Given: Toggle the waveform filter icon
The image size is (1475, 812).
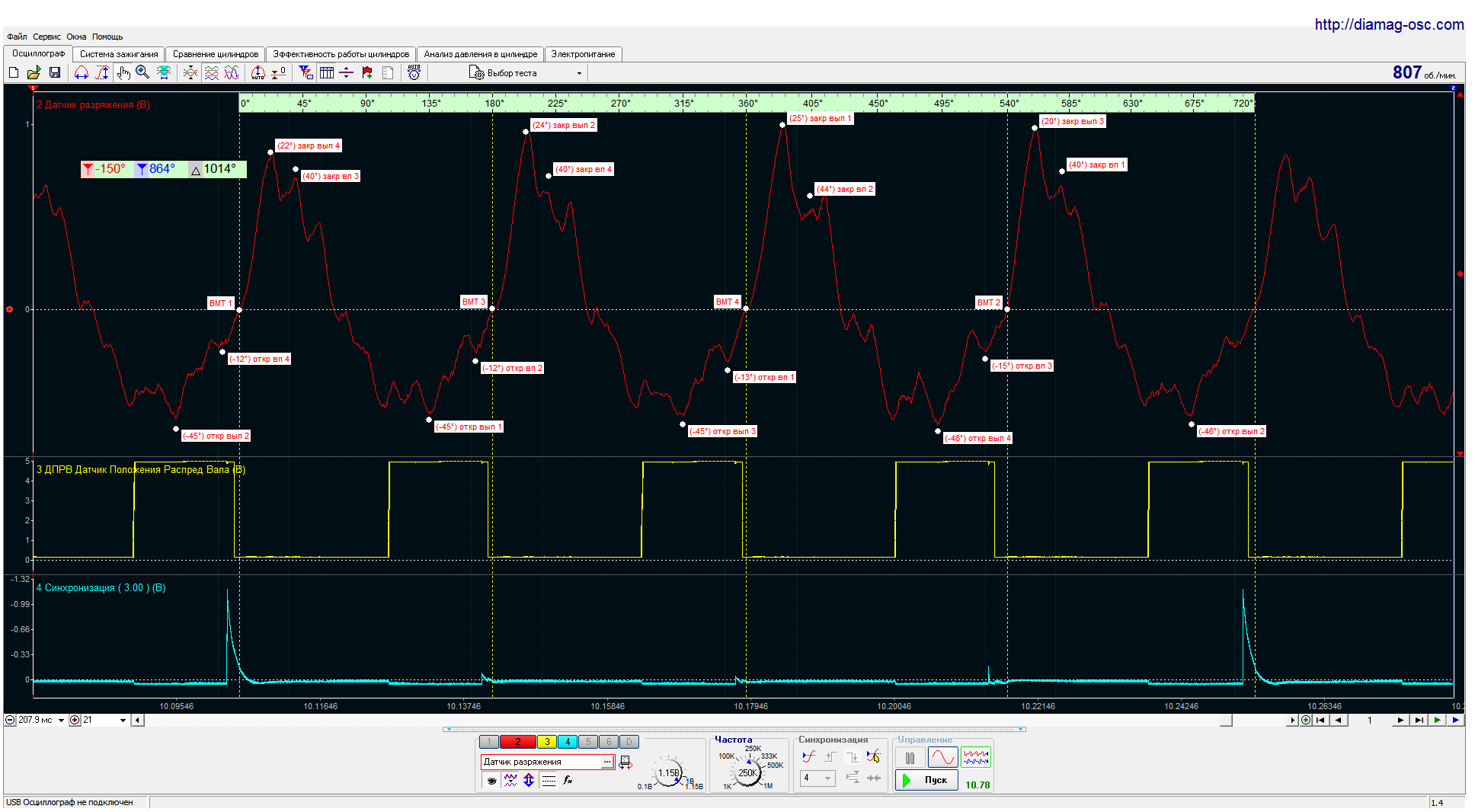Looking at the screenshot, I should pyautogui.click(x=510, y=780).
